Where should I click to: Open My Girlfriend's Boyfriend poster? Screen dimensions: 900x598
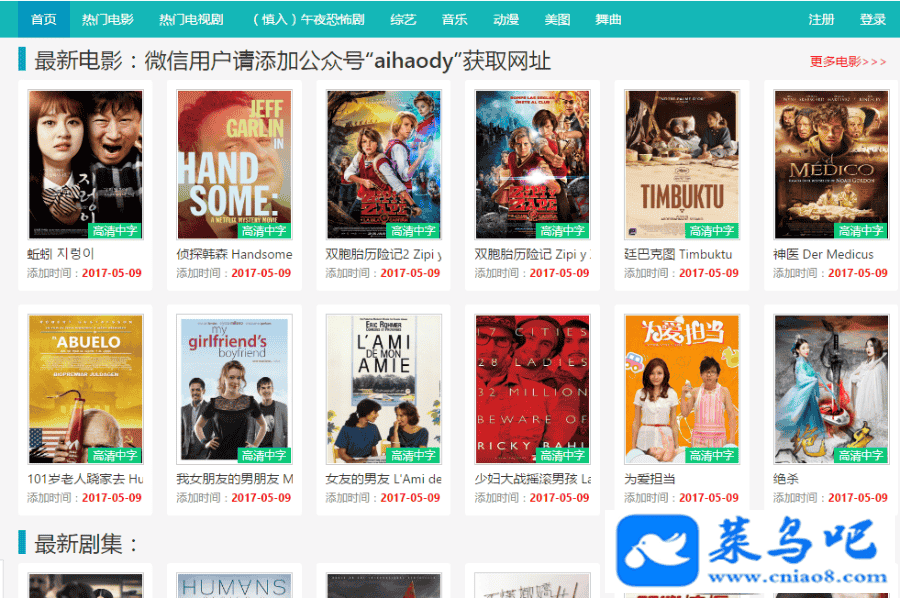click(x=234, y=389)
